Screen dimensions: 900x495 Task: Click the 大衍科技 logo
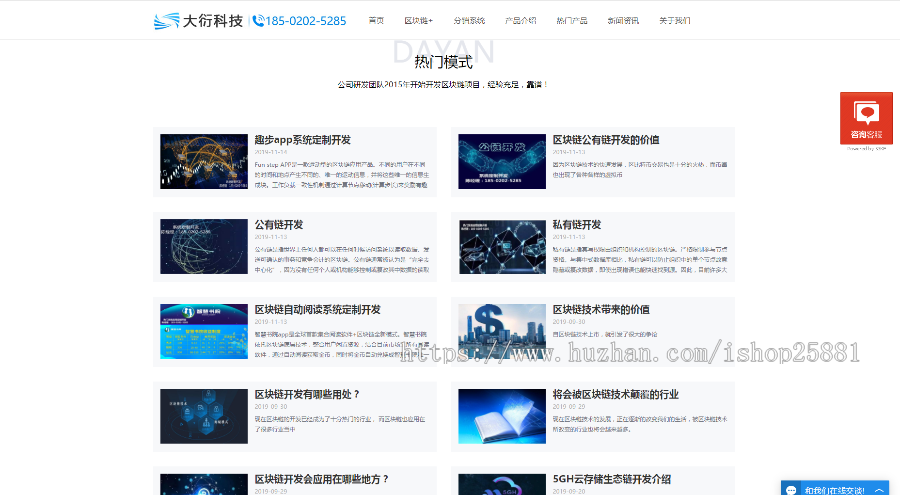pos(198,21)
